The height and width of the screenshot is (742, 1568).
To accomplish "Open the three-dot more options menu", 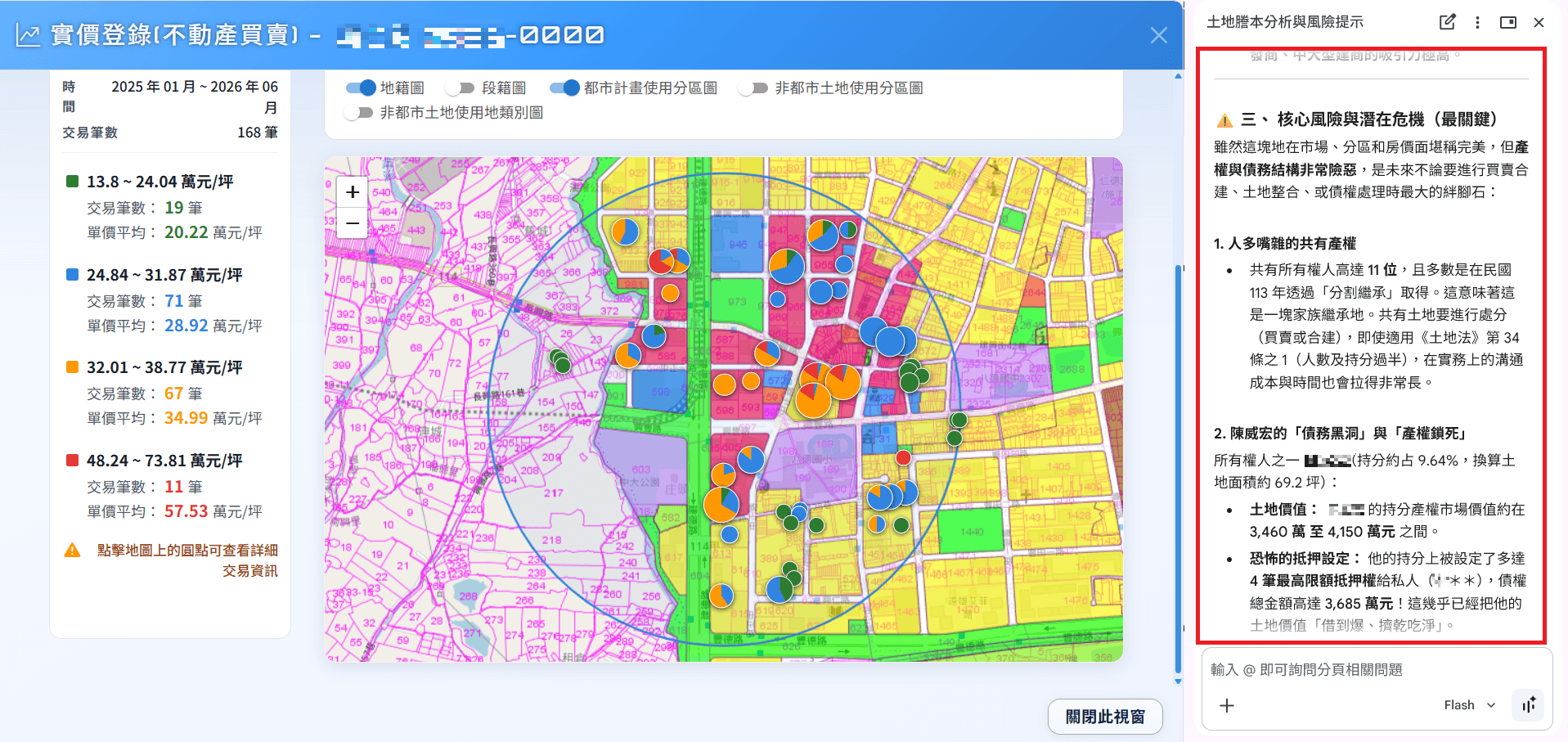I will (1477, 22).
